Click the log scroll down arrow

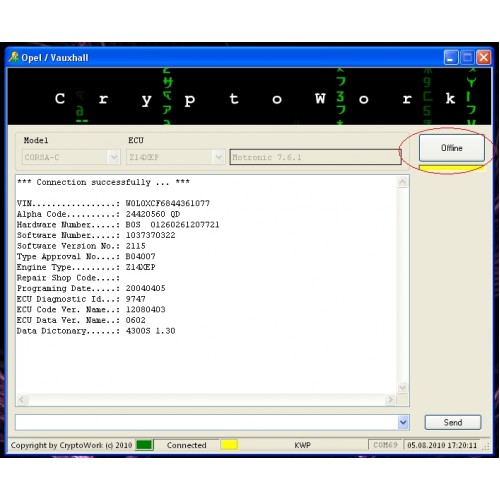tap(403, 388)
